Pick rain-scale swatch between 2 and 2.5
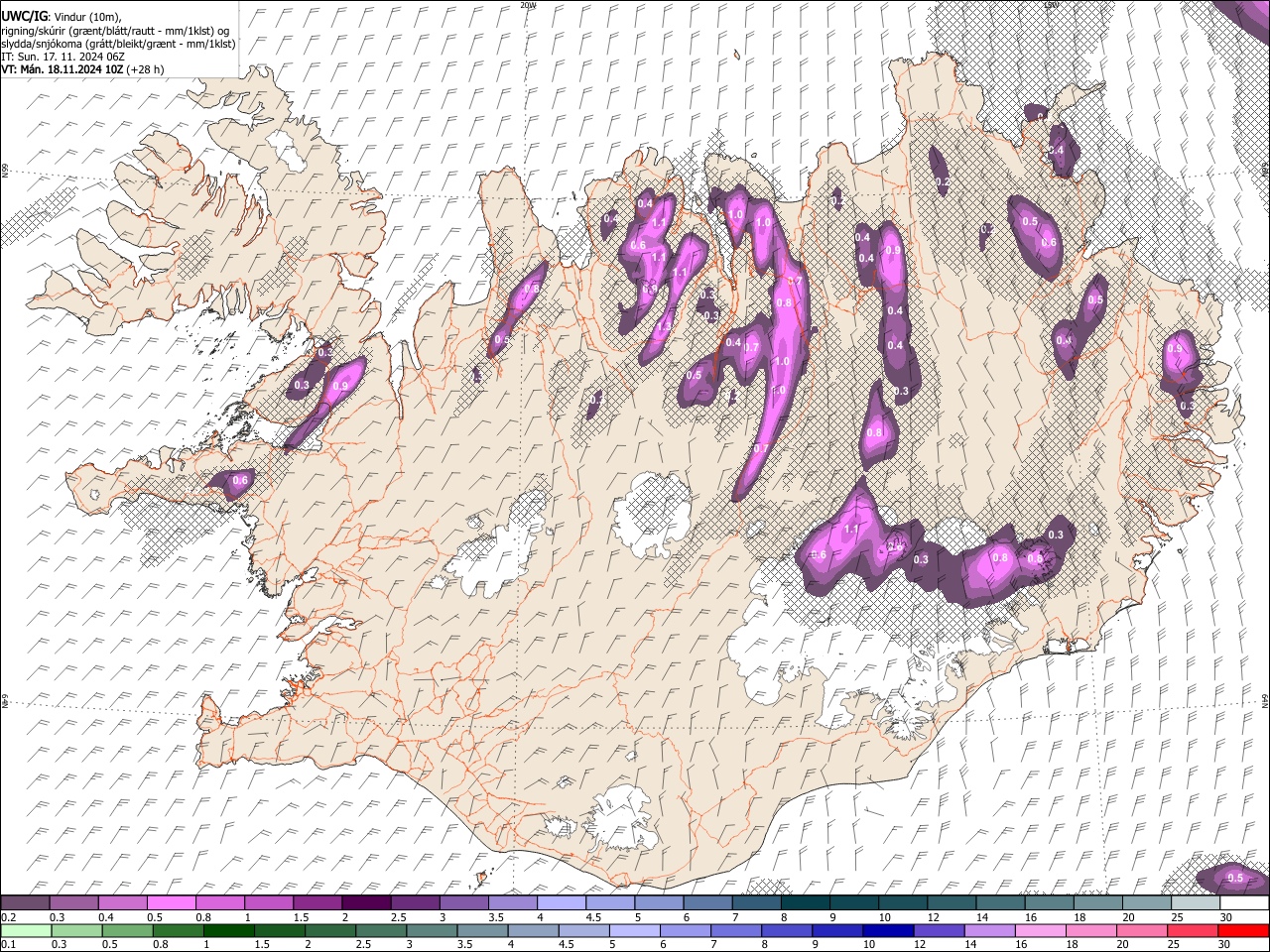Image resolution: width=1270 pixels, height=952 pixels. coord(330,930)
